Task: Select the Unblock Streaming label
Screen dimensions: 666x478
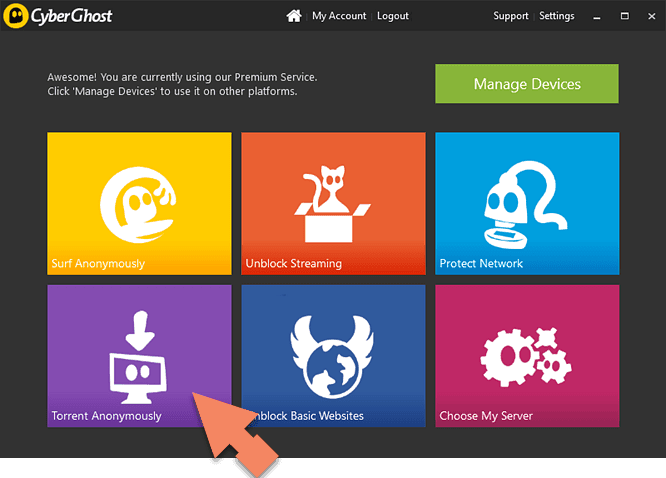Action: (293, 264)
